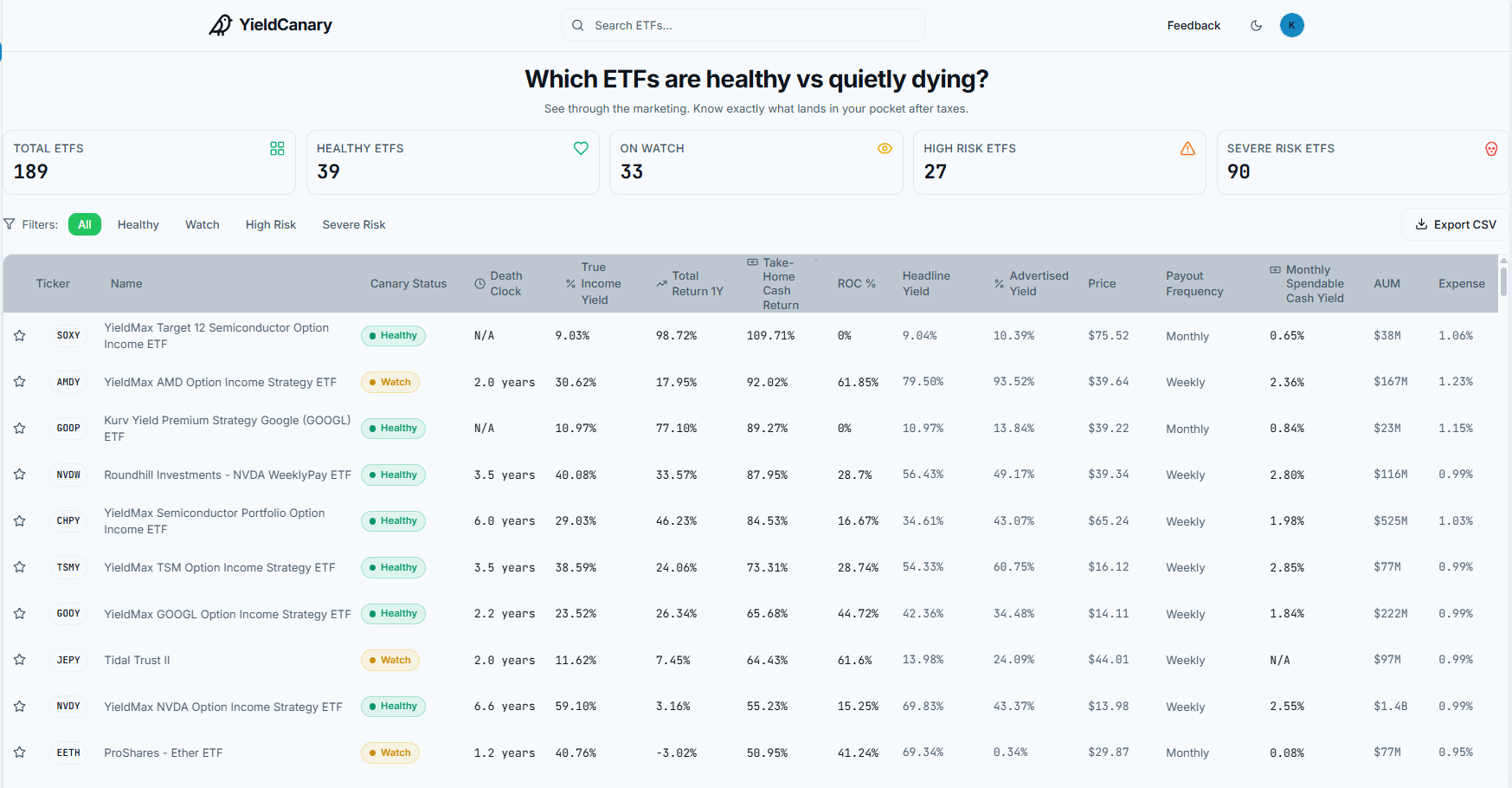Open the Feedback link

1194,25
